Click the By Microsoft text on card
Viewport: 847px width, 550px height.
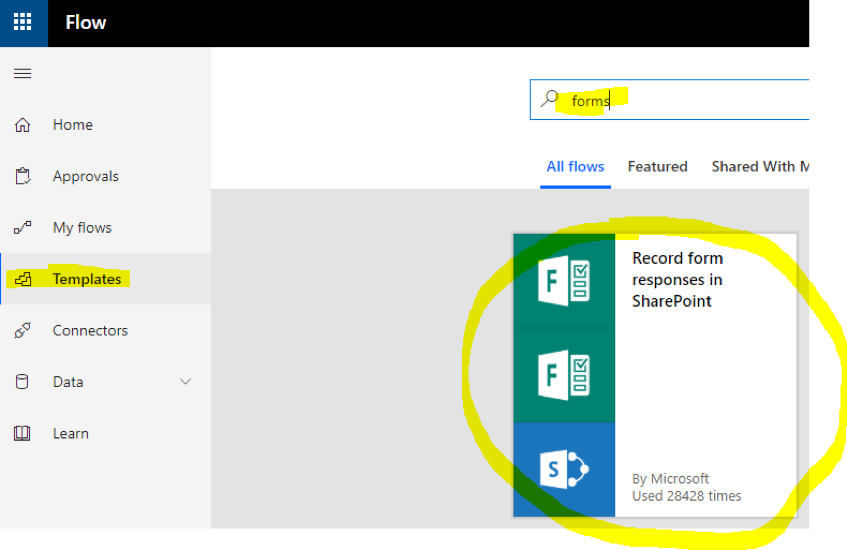pyautogui.click(x=670, y=479)
